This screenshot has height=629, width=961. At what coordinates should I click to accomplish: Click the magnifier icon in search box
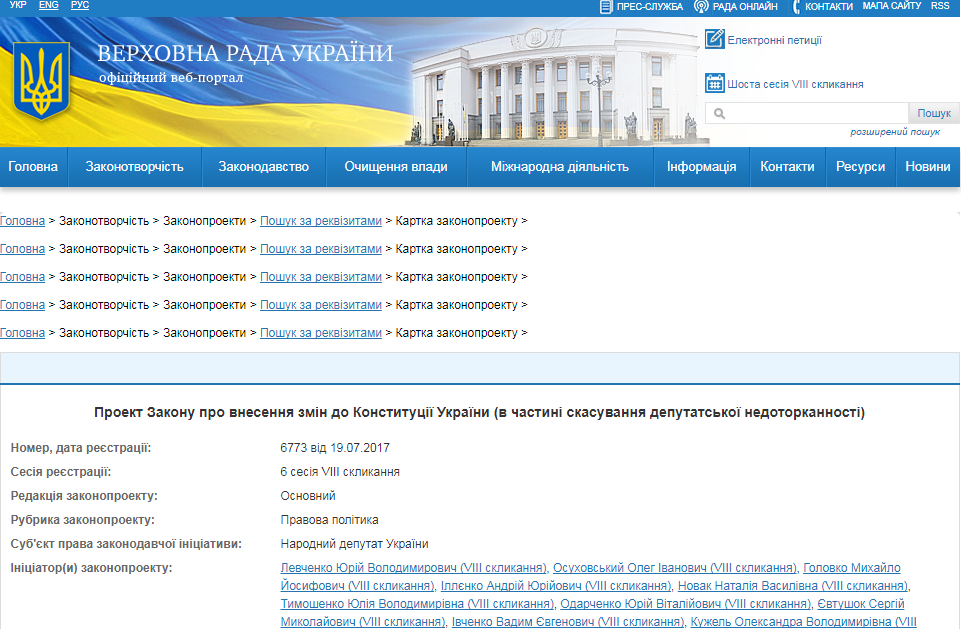click(x=720, y=113)
